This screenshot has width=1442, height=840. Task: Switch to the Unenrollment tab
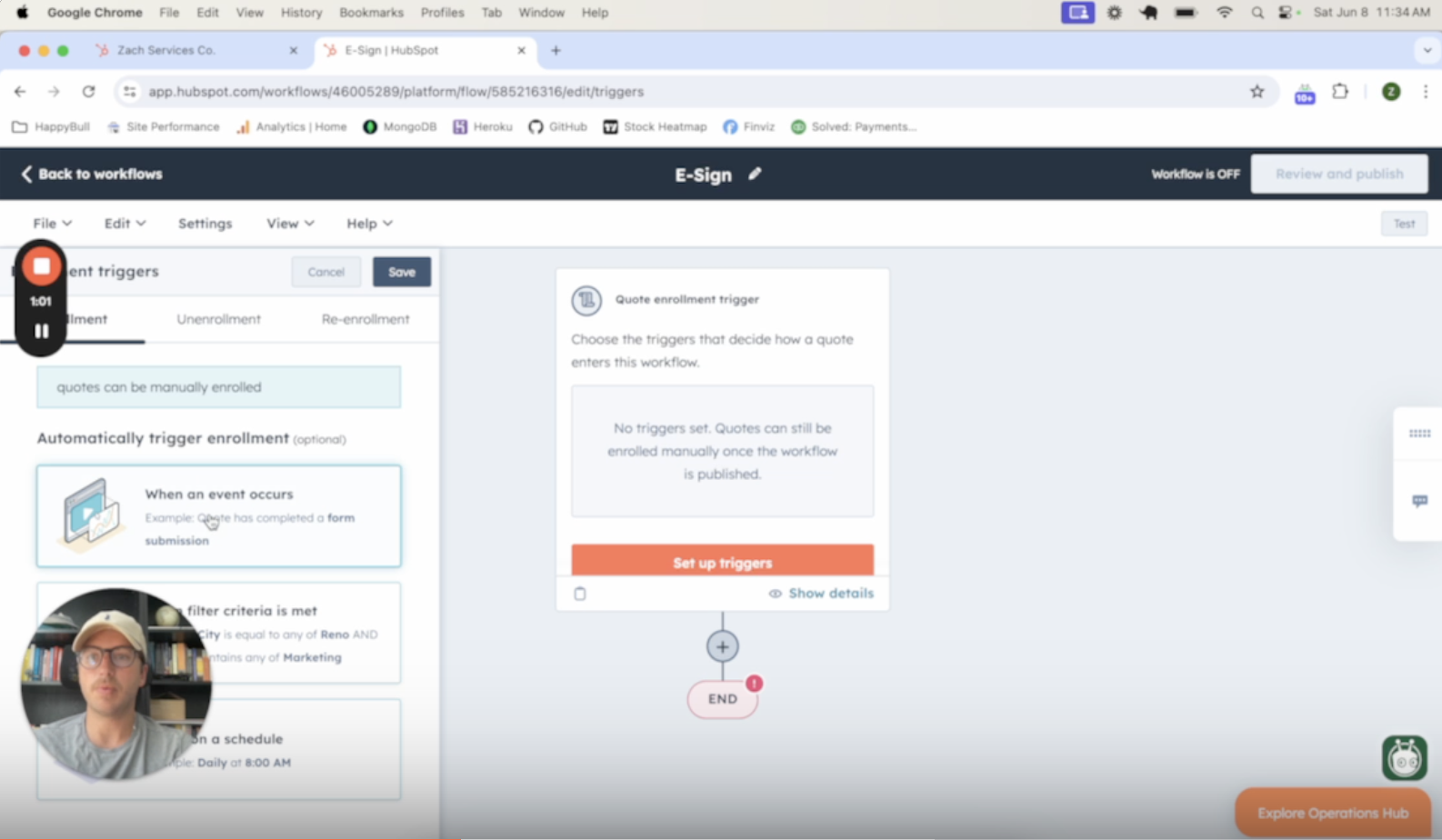click(218, 319)
